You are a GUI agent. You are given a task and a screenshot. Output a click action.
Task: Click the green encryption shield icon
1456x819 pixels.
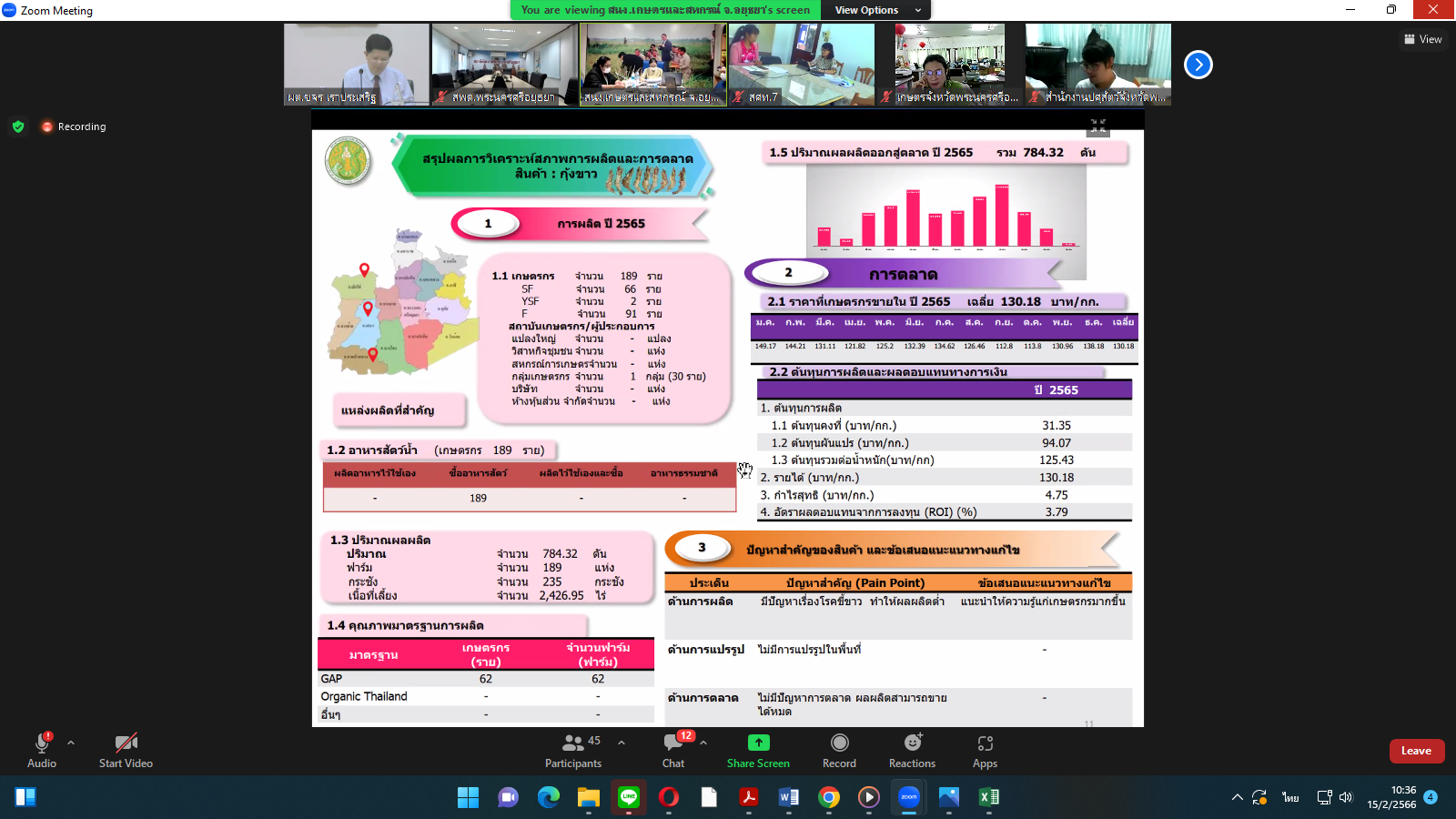pyautogui.click(x=18, y=126)
